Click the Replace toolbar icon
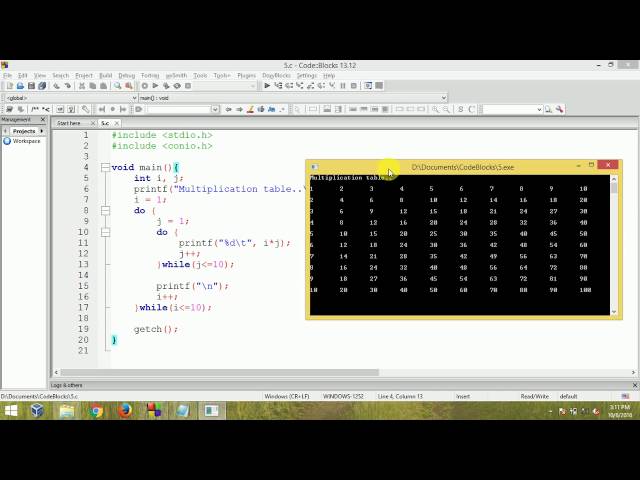The height and width of the screenshot is (480, 640). click(129, 86)
